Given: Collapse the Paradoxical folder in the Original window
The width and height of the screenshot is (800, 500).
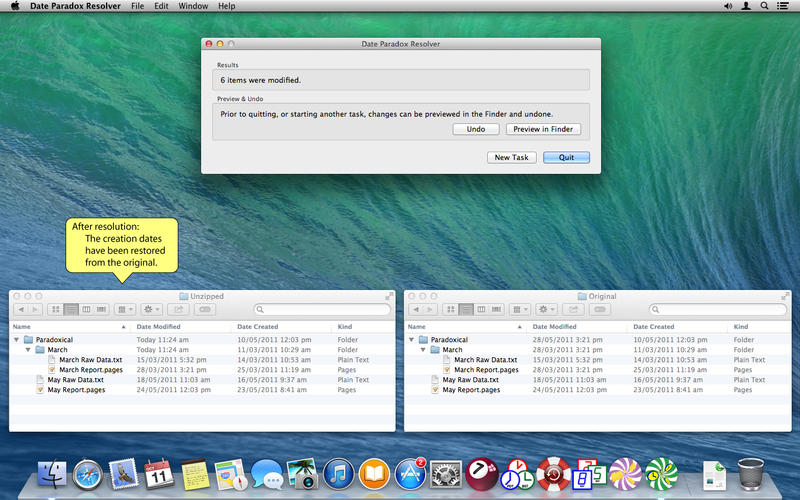Looking at the screenshot, I should 411,340.
